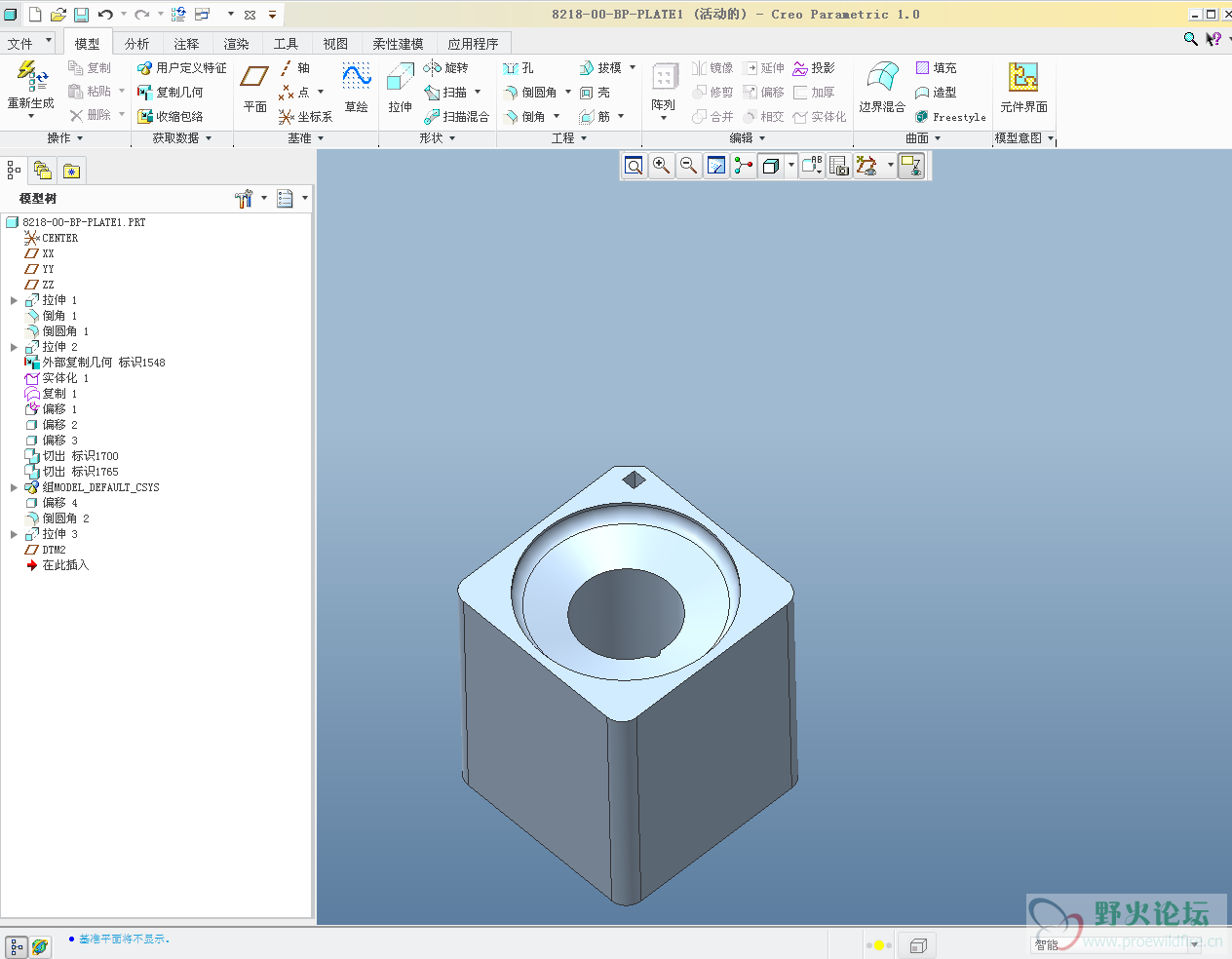
Task: Open a file with the folder icon
Action: pos(58,14)
